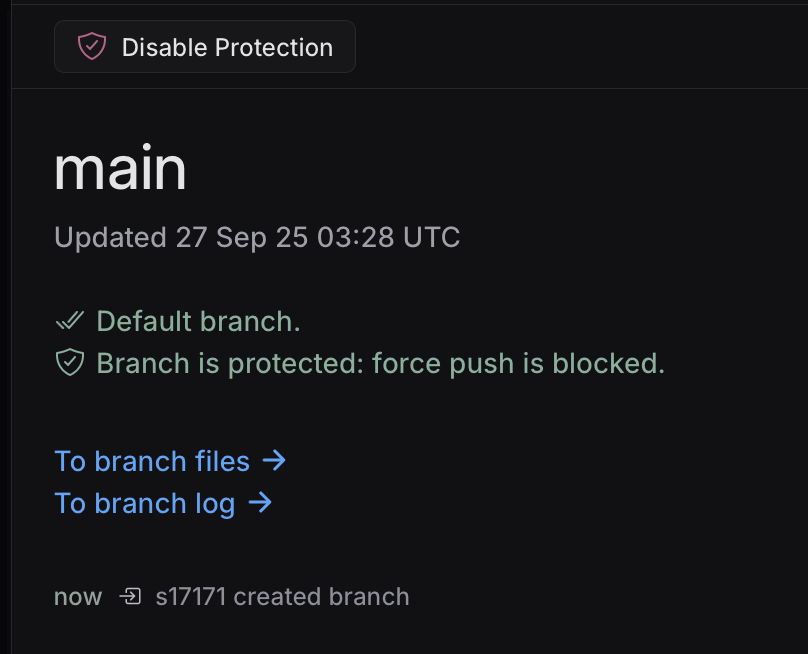The height and width of the screenshot is (654, 808).
Task: Click the double checkmark Default branch icon
Action: click(69, 321)
